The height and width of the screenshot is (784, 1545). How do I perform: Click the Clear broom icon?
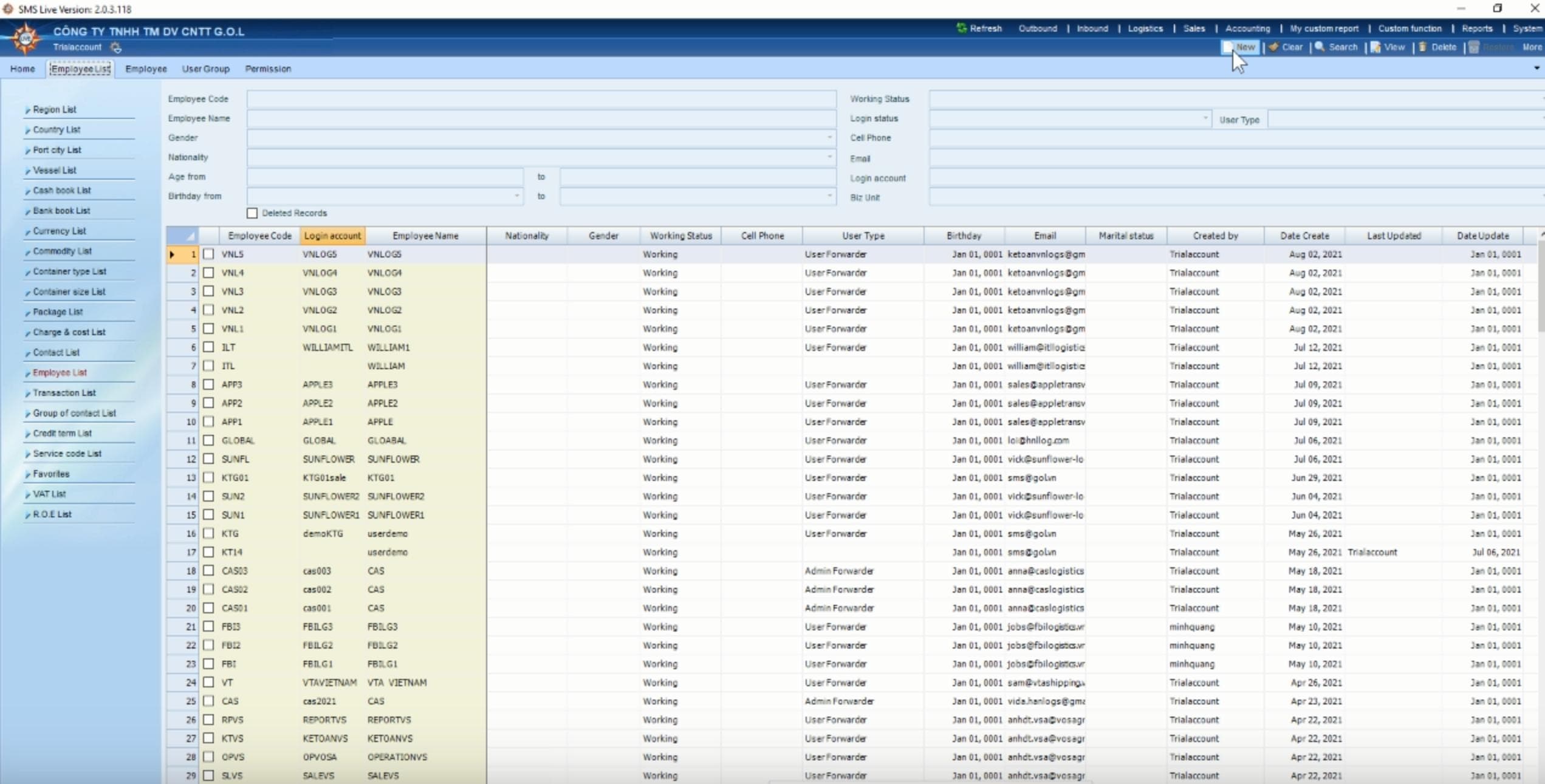pyautogui.click(x=1273, y=47)
